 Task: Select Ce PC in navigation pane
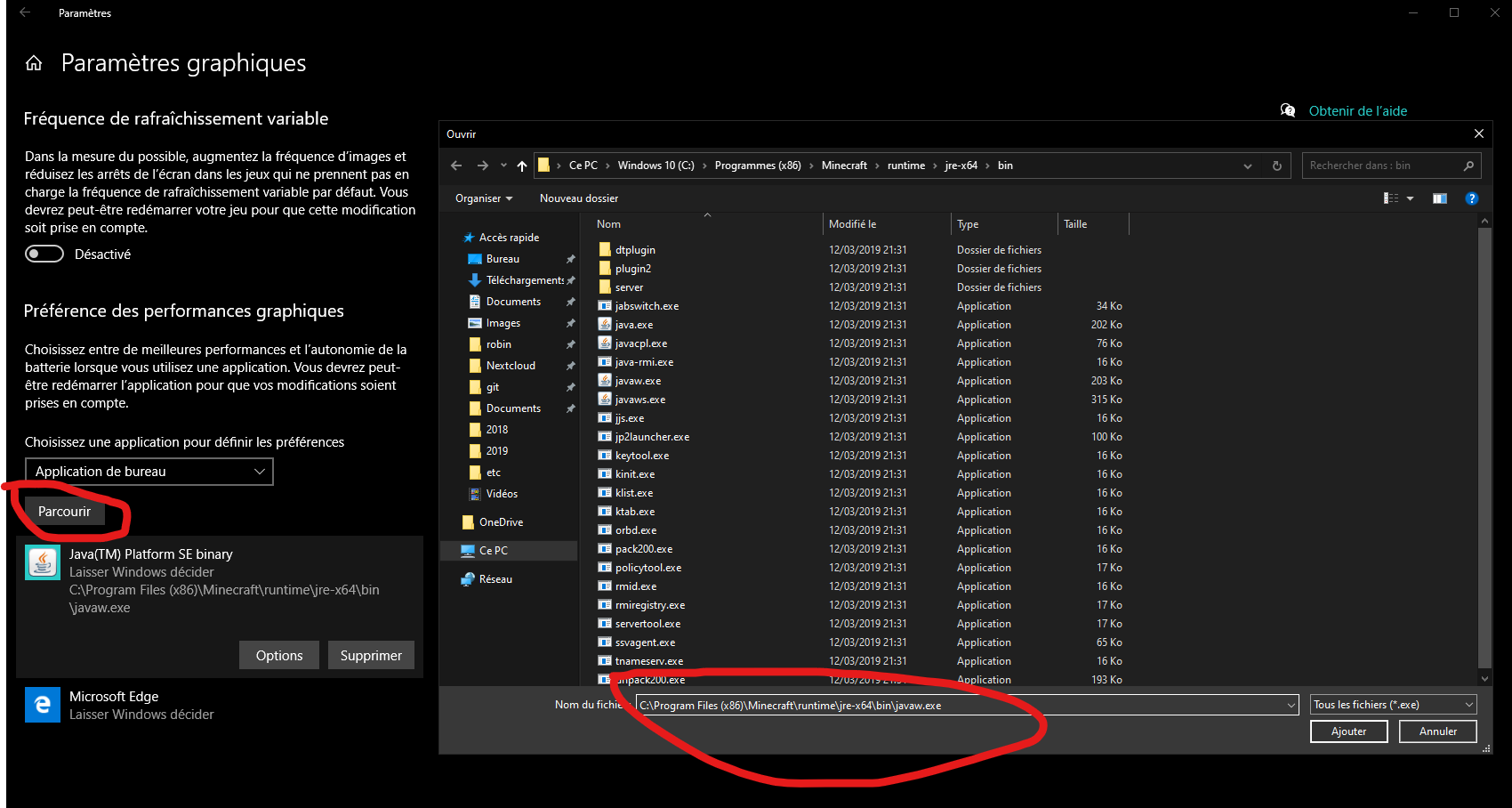point(493,551)
